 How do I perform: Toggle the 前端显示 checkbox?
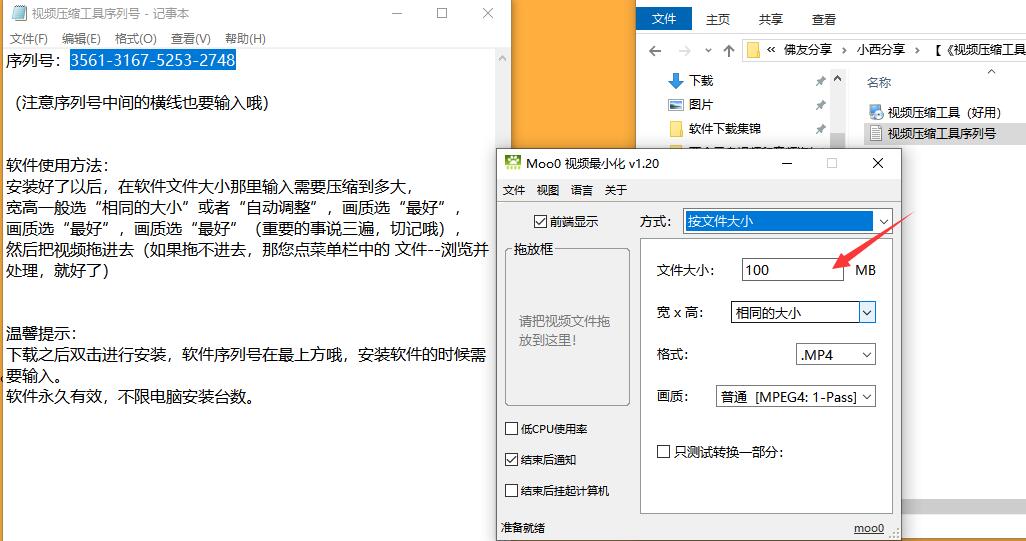pyautogui.click(x=540, y=222)
